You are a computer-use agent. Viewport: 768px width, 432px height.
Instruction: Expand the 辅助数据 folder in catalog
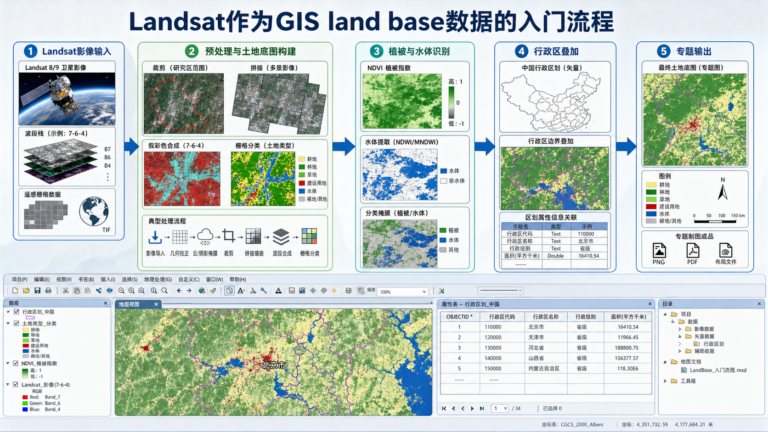pyautogui.click(x=680, y=351)
